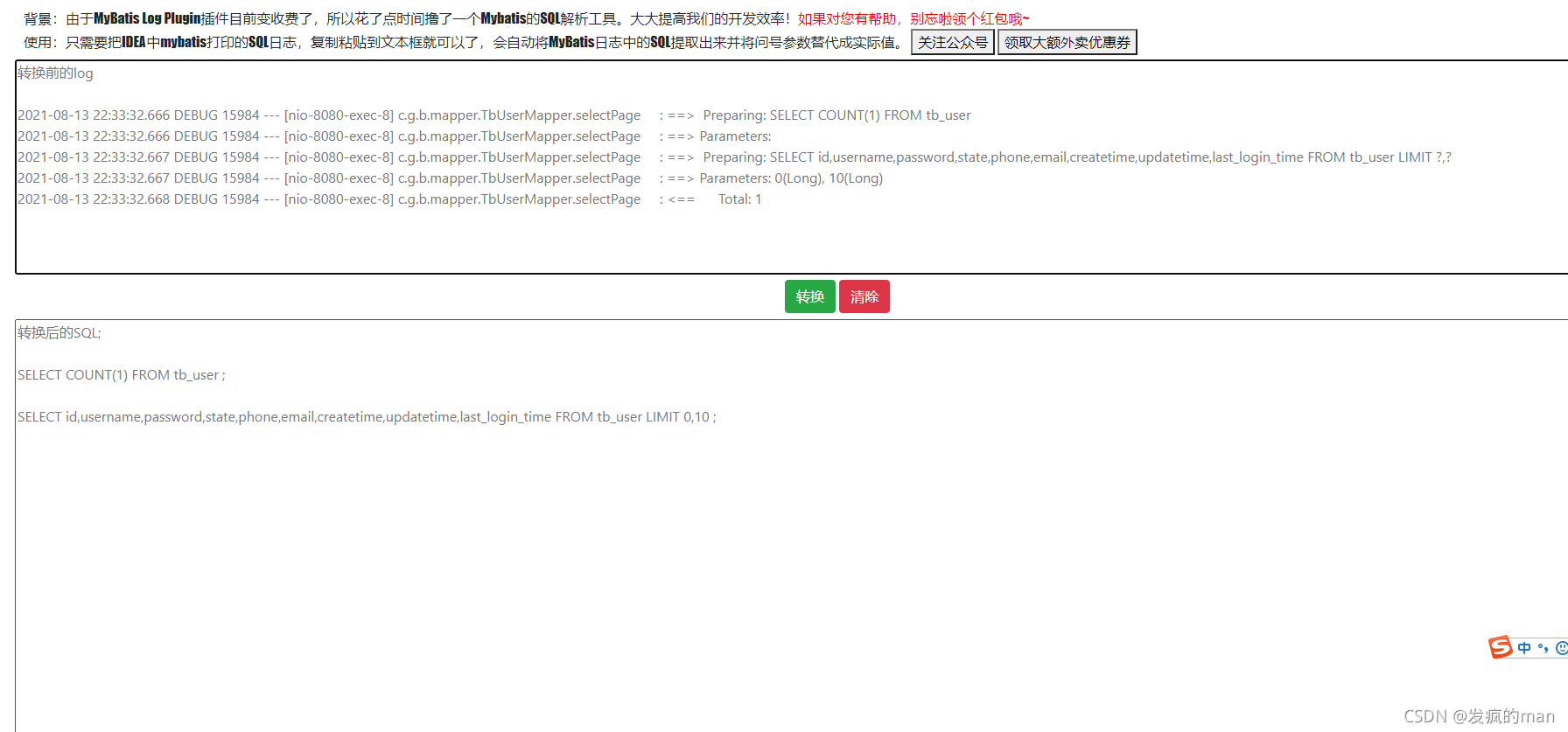Click the Sogou input method S icon
The image size is (1568, 732).
(x=1501, y=647)
